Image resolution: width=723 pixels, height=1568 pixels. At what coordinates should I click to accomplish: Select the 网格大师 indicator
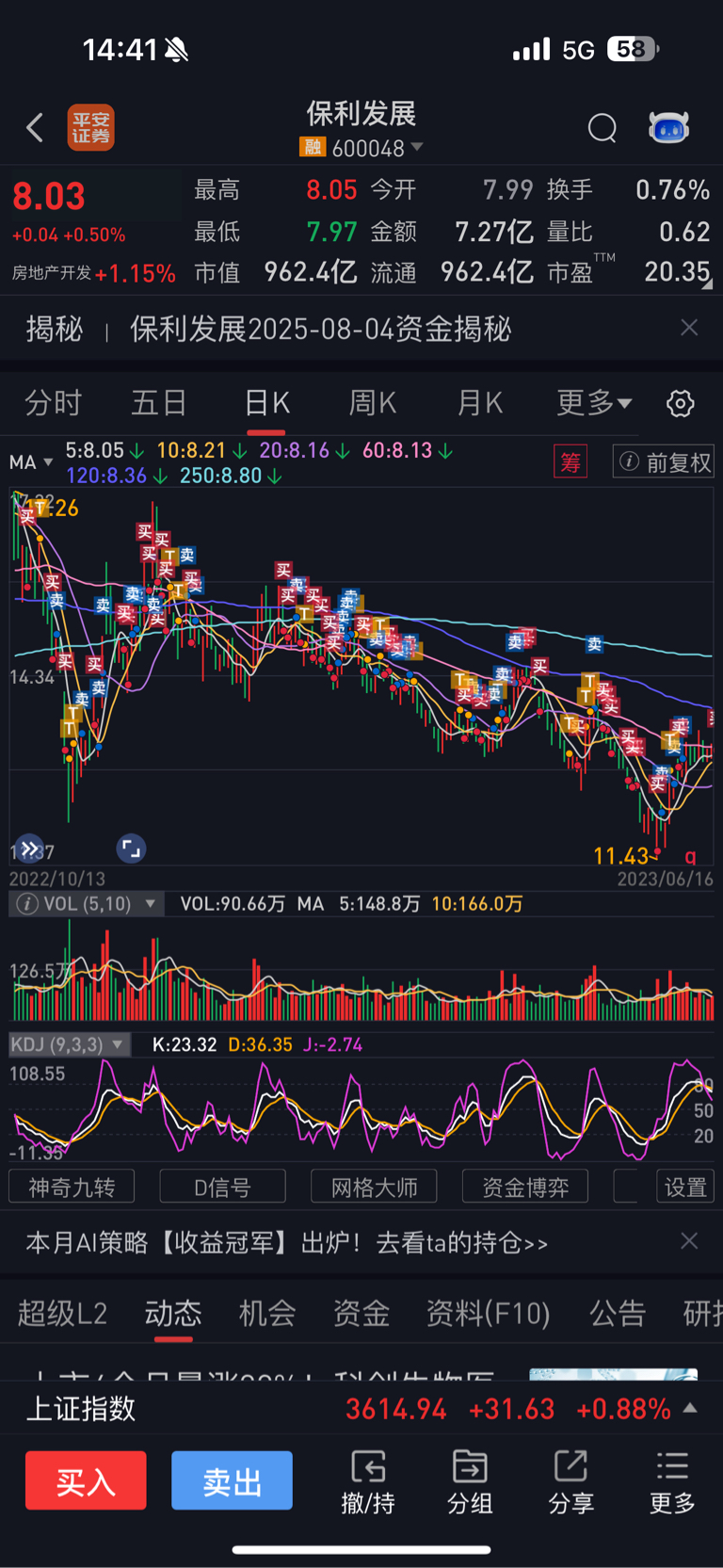coord(374,1187)
